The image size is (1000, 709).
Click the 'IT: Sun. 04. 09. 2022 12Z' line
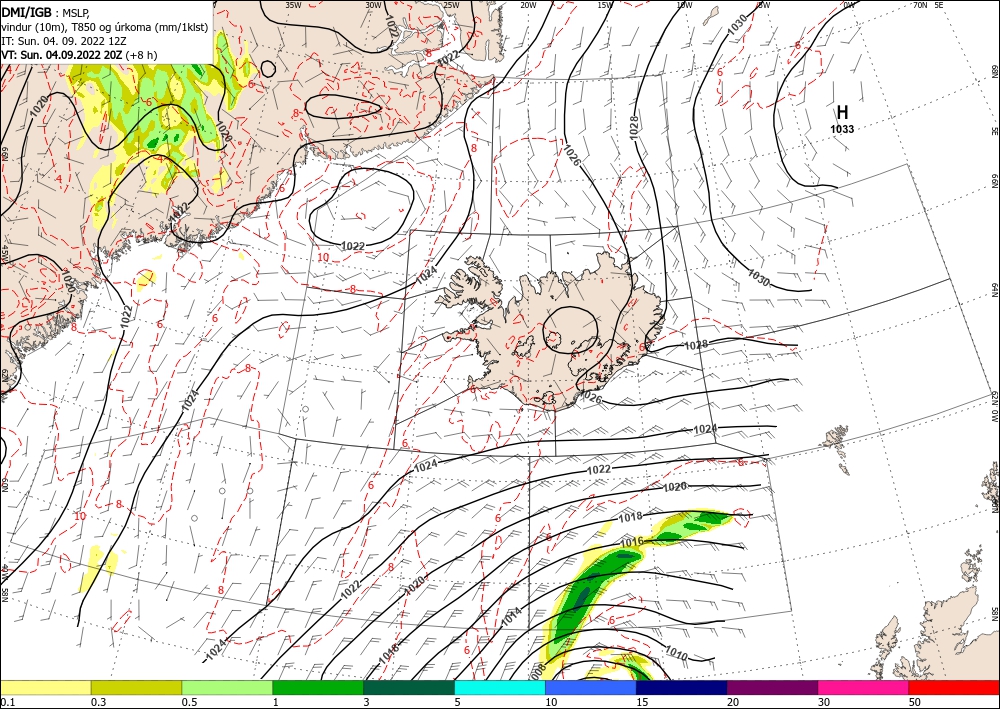[x=64, y=41]
